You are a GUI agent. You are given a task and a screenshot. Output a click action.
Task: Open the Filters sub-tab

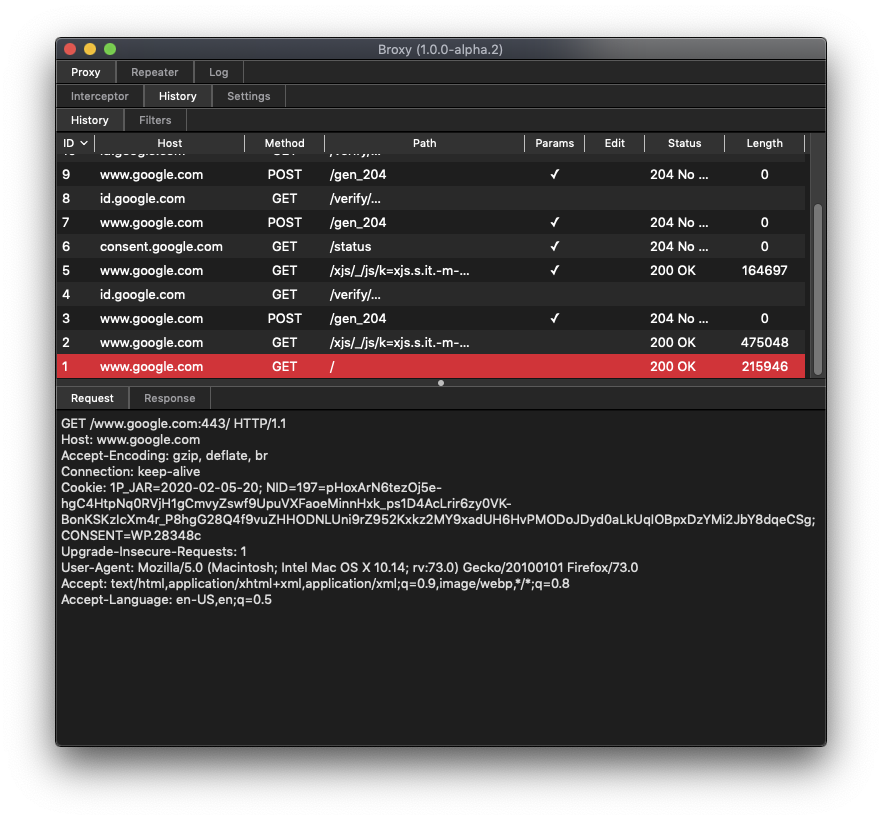155,120
